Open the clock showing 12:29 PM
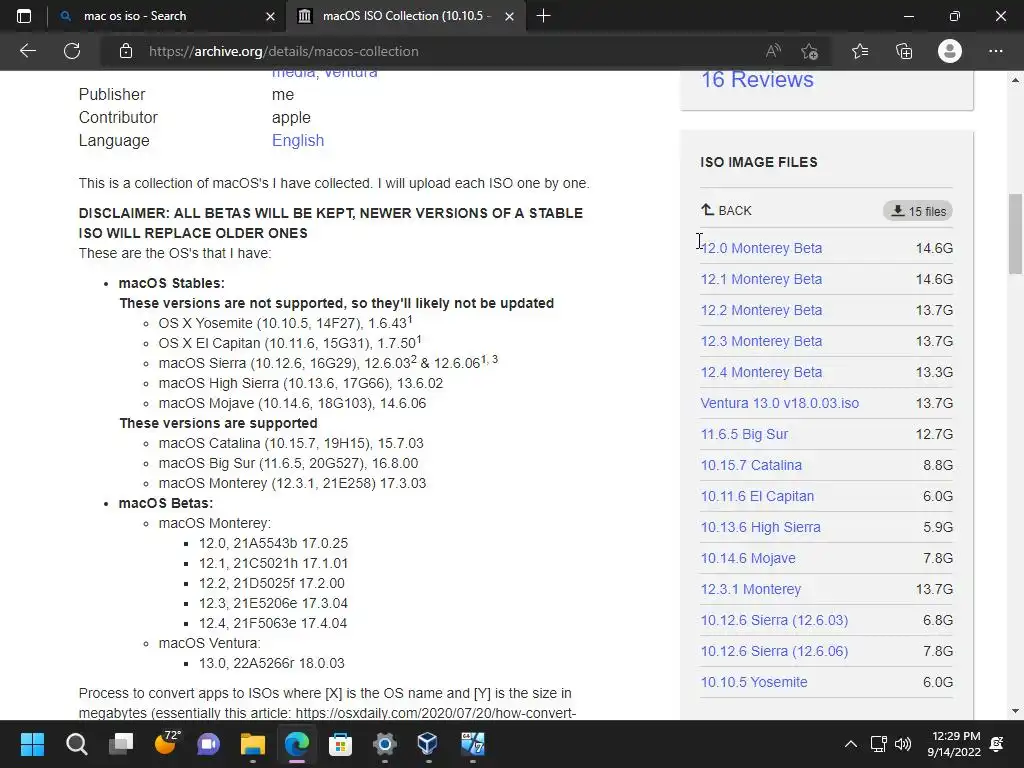1024x768 pixels. 954,744
